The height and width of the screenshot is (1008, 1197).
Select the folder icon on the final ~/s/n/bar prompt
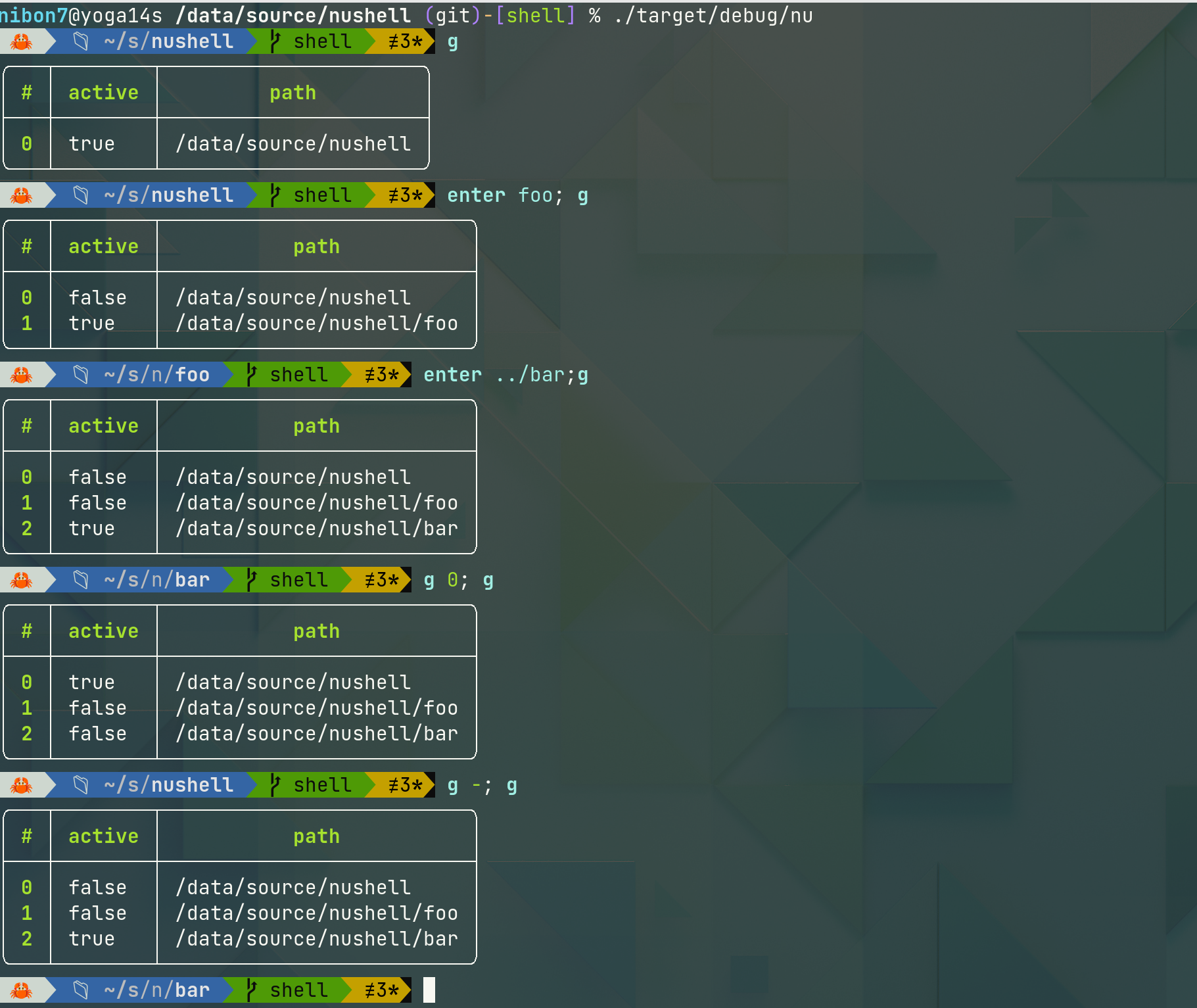(x=80, y=990)
